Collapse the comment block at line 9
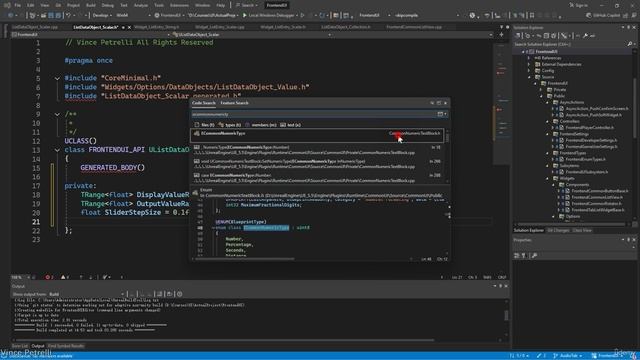This screenshot has height=360, width=640. coord(57,114)
